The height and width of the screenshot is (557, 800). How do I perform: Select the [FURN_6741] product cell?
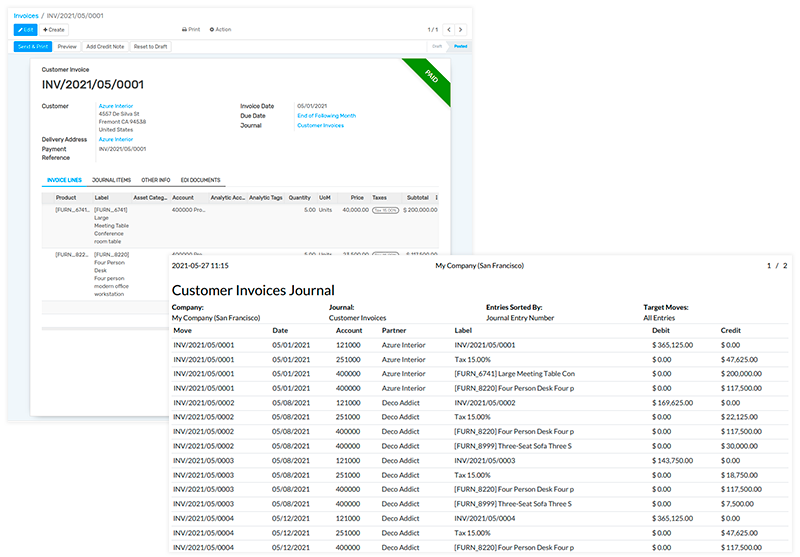[x=72, y=210]
